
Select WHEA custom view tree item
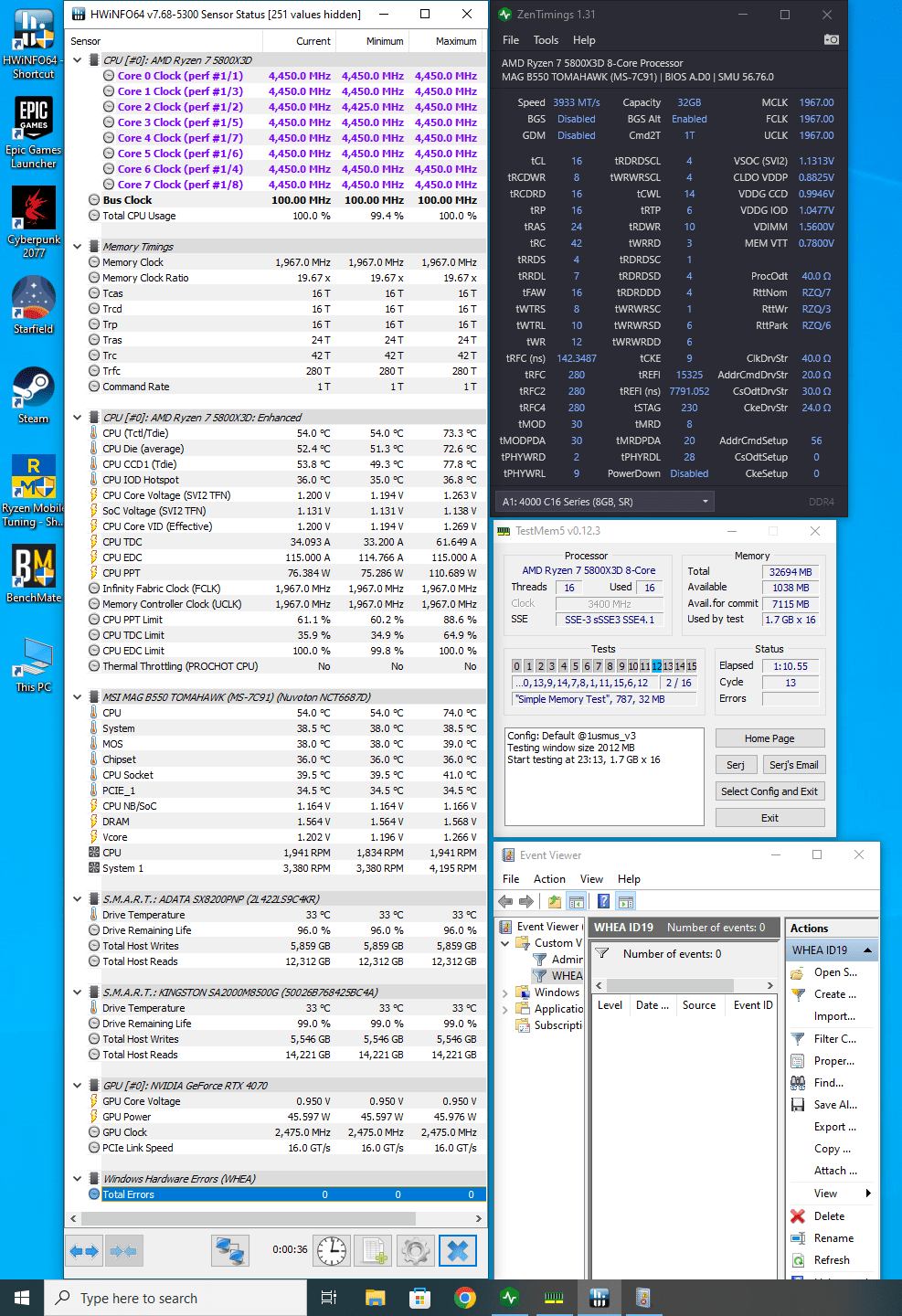[x=557, y=976]
